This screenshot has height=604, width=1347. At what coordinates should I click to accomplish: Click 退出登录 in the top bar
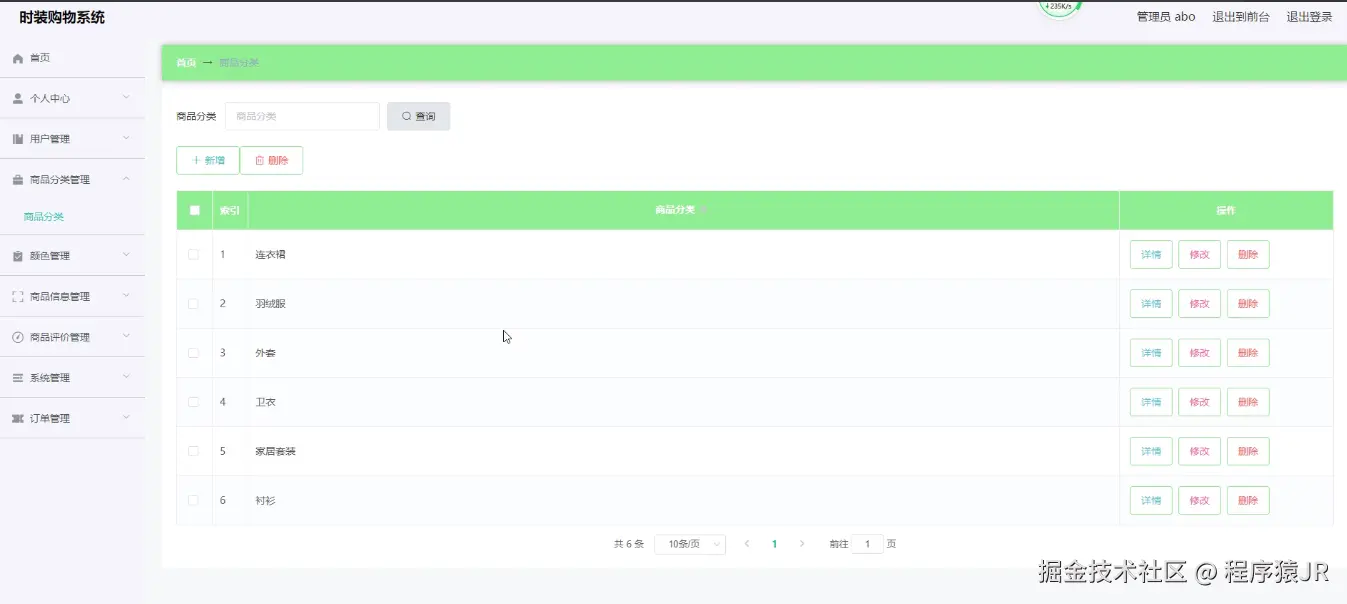[x=1309, y=17]
